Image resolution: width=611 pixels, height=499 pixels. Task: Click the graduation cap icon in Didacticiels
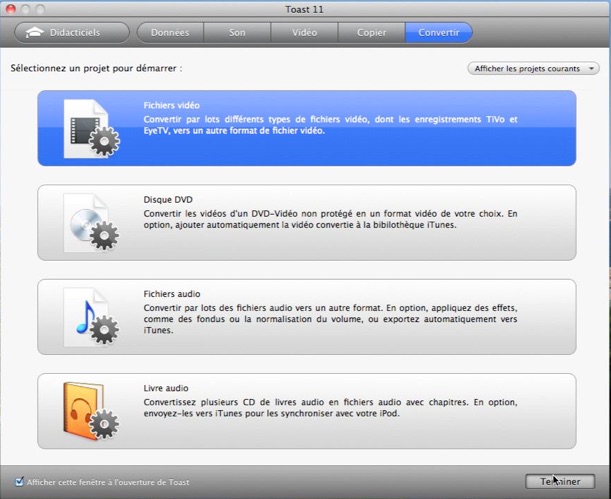pyautogui.click(x=35, y=33)
